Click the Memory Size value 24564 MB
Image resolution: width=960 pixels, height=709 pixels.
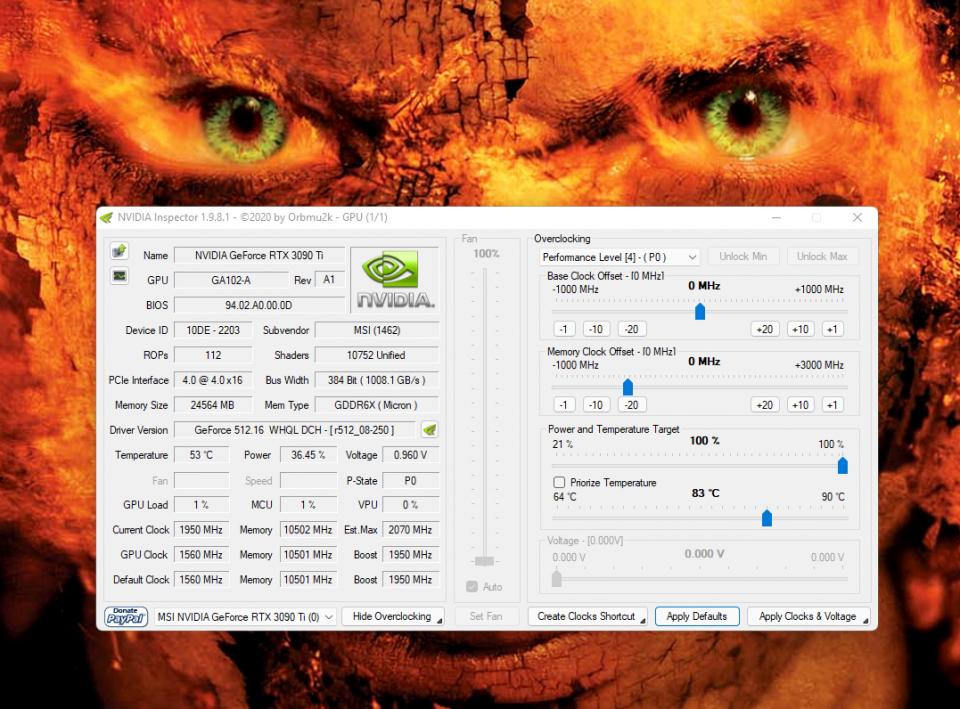coord(213,405)
